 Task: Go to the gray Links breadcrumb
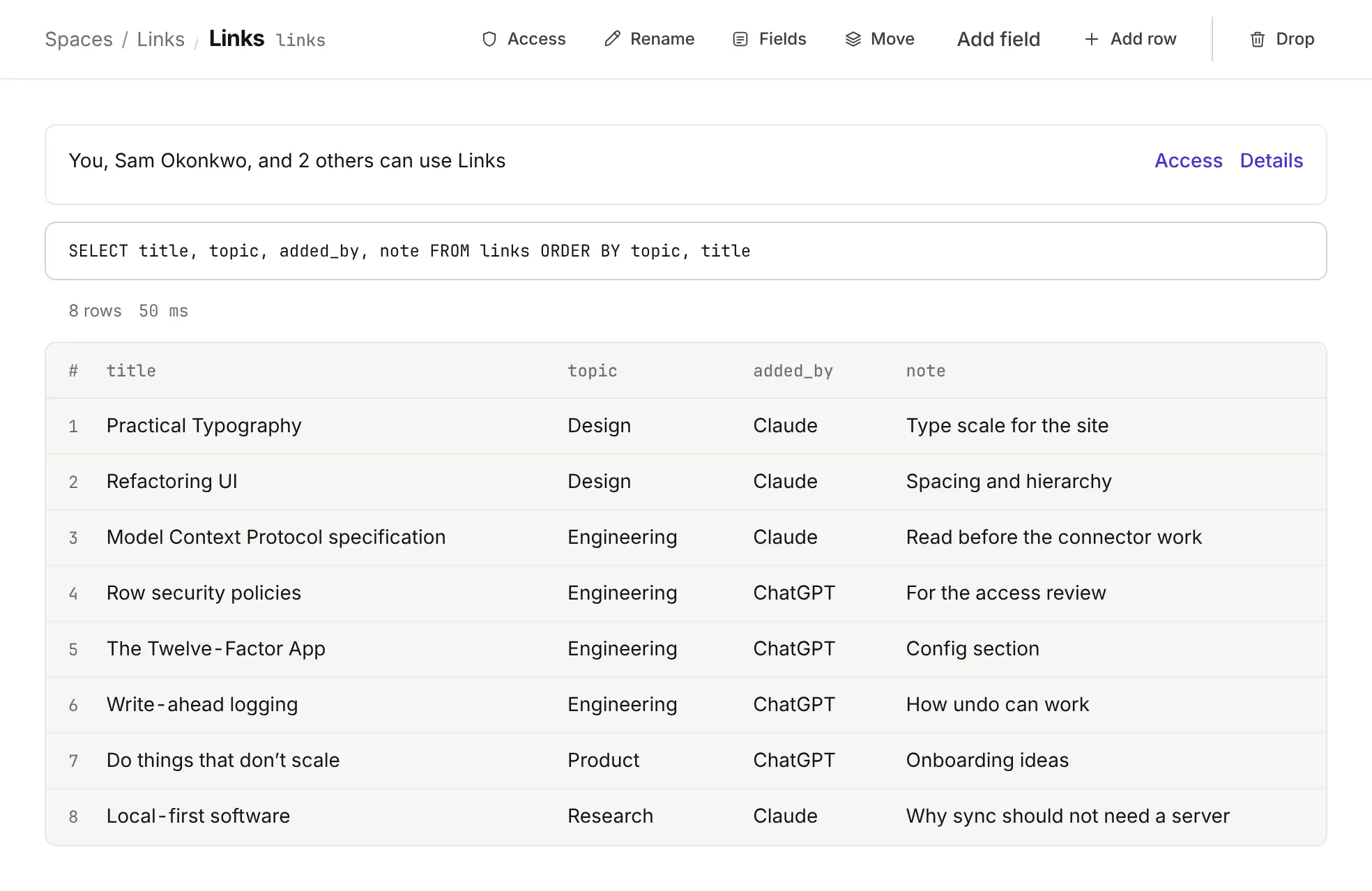coord(160,39)
